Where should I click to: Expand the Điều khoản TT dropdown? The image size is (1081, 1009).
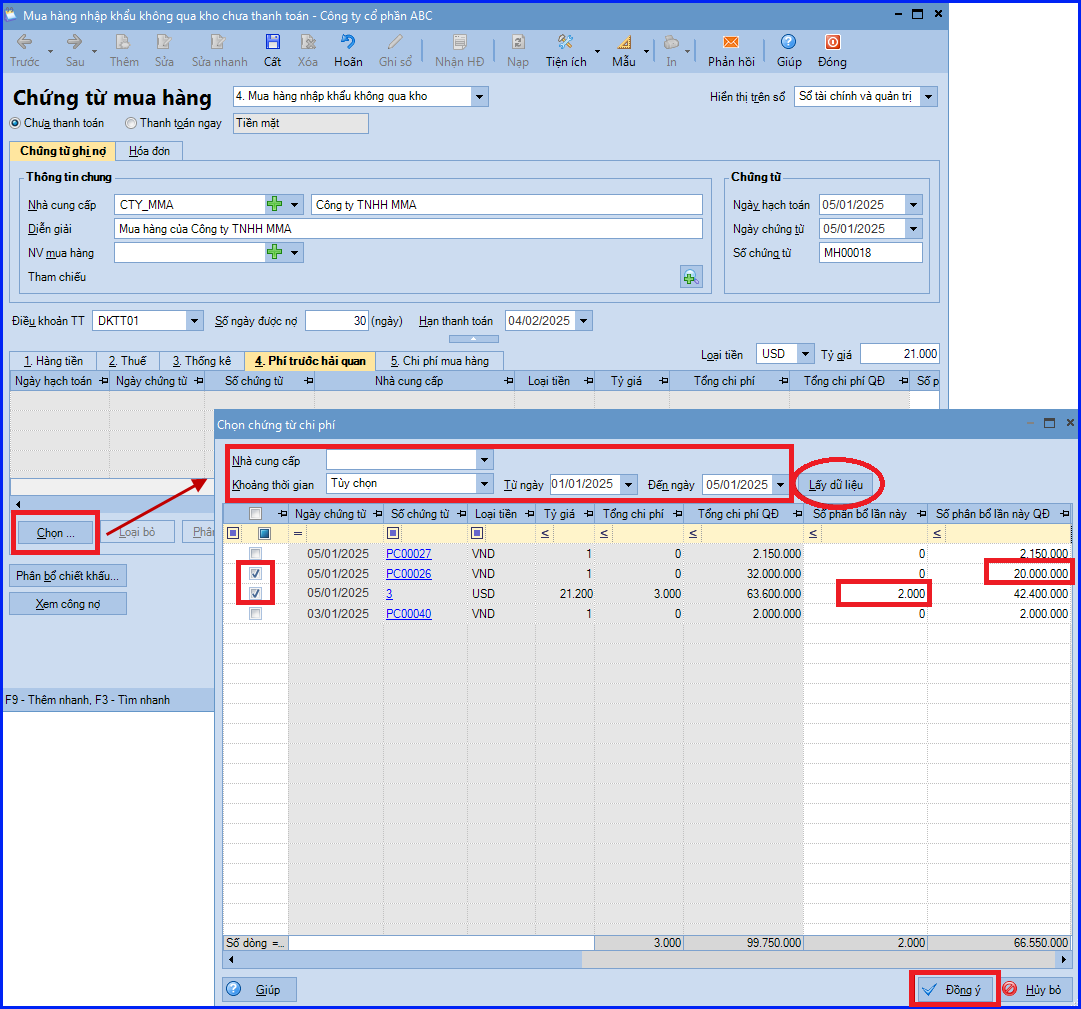[194, 321]
